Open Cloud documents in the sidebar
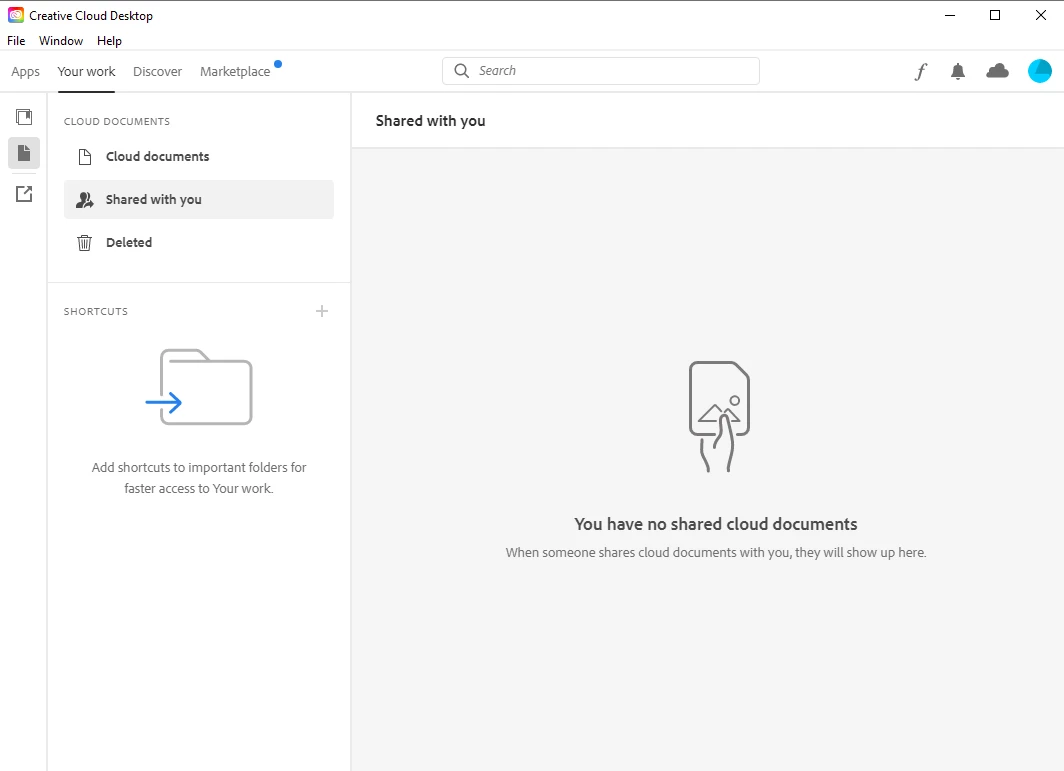1064x771 pixels. point(199,157)
